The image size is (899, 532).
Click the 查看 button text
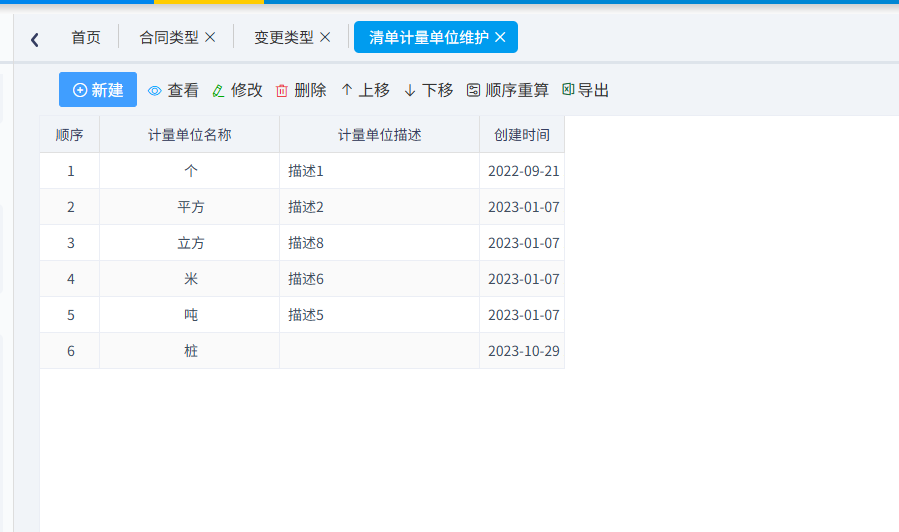(x=183, y=90)
